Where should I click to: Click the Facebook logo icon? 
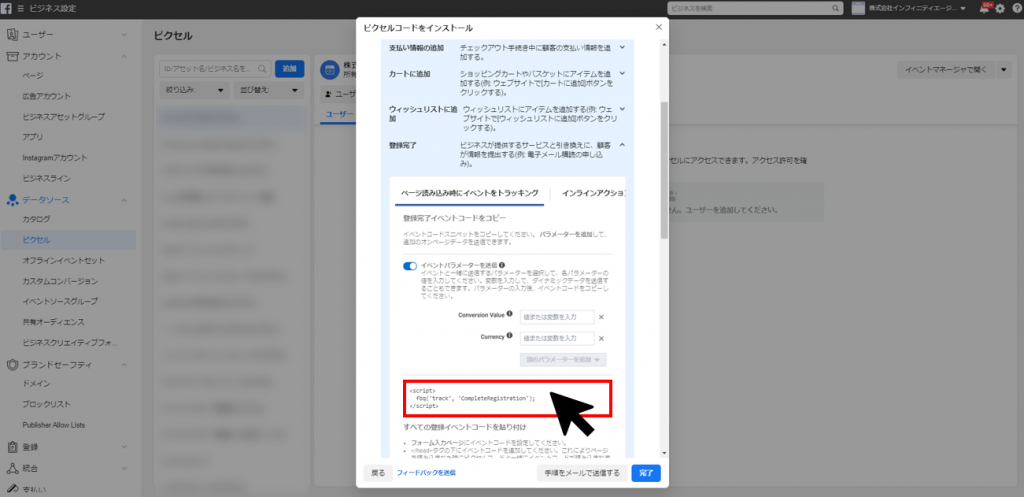tap(7, 8)
